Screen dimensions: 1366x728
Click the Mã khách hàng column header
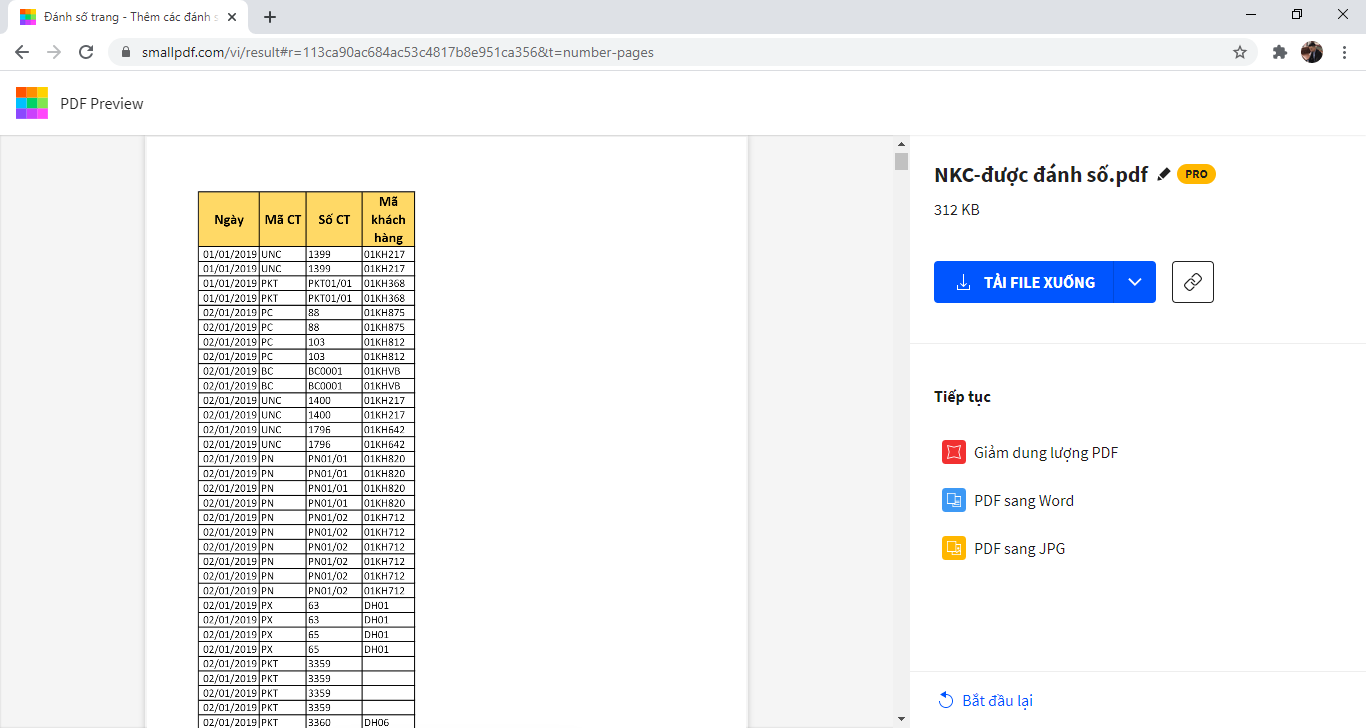tap(388, 219)
